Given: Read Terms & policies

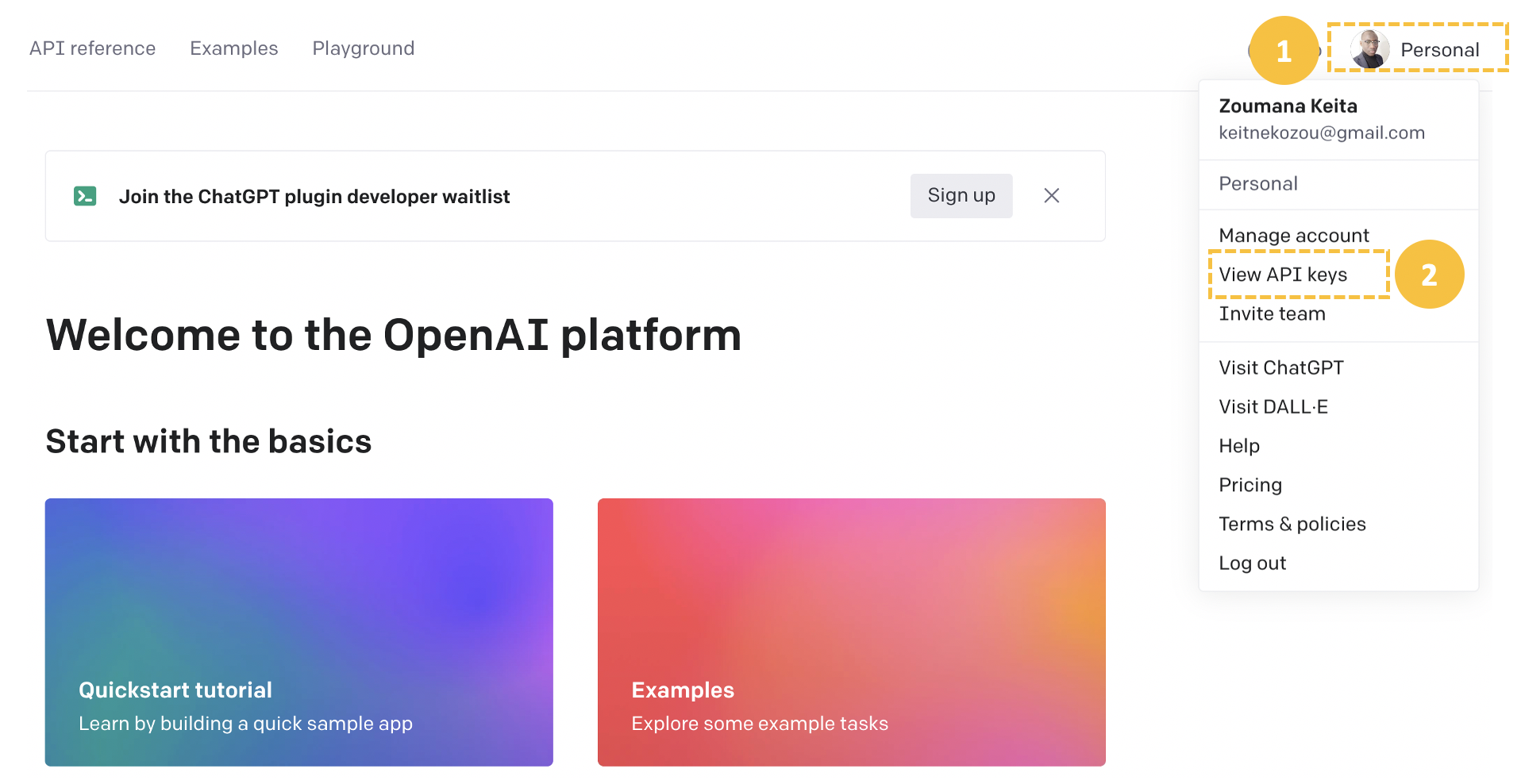Looking at the screenshot, I should pyautogui.click(x=1292, y=523).
